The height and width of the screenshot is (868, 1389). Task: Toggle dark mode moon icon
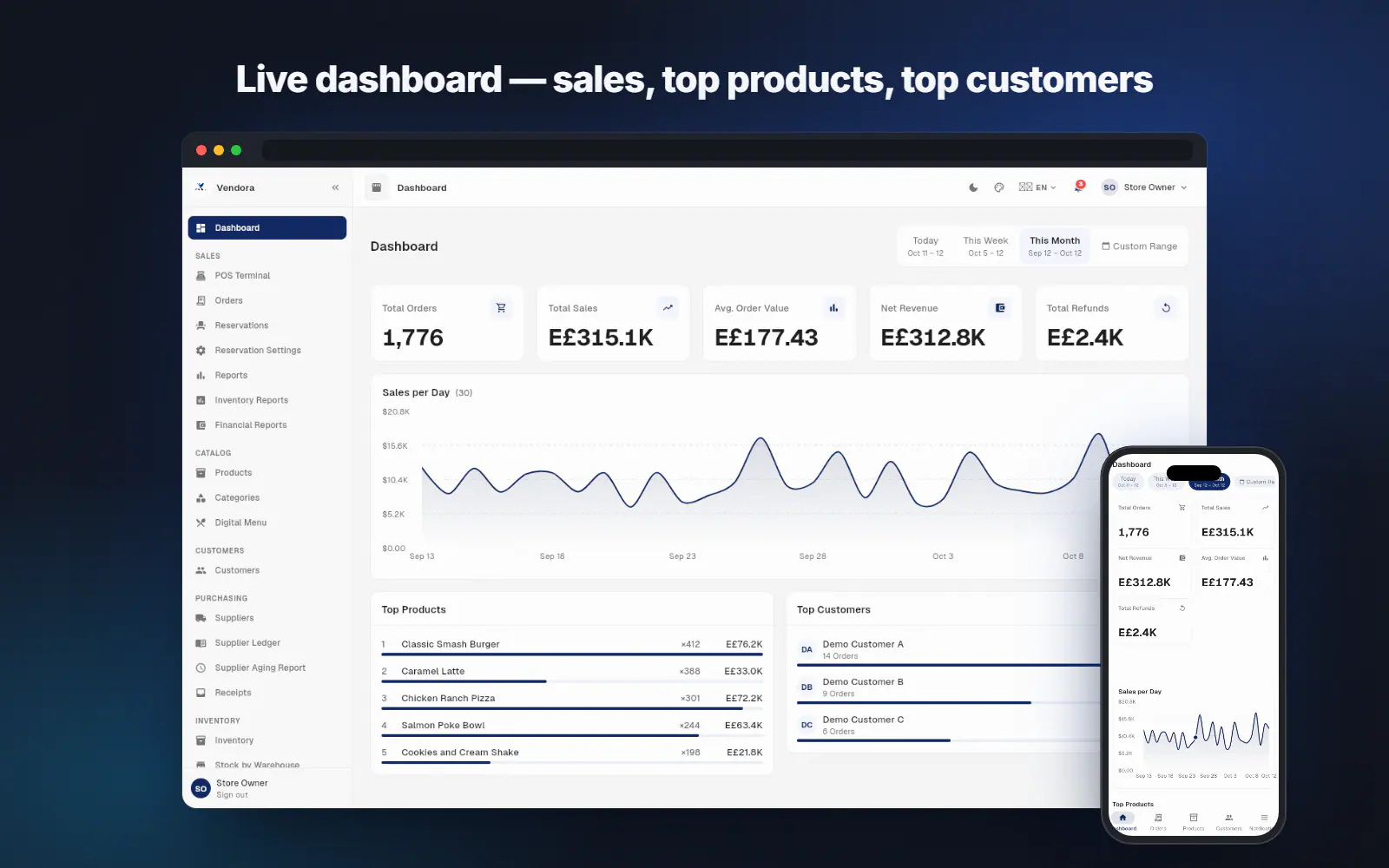tap(973, 187)
